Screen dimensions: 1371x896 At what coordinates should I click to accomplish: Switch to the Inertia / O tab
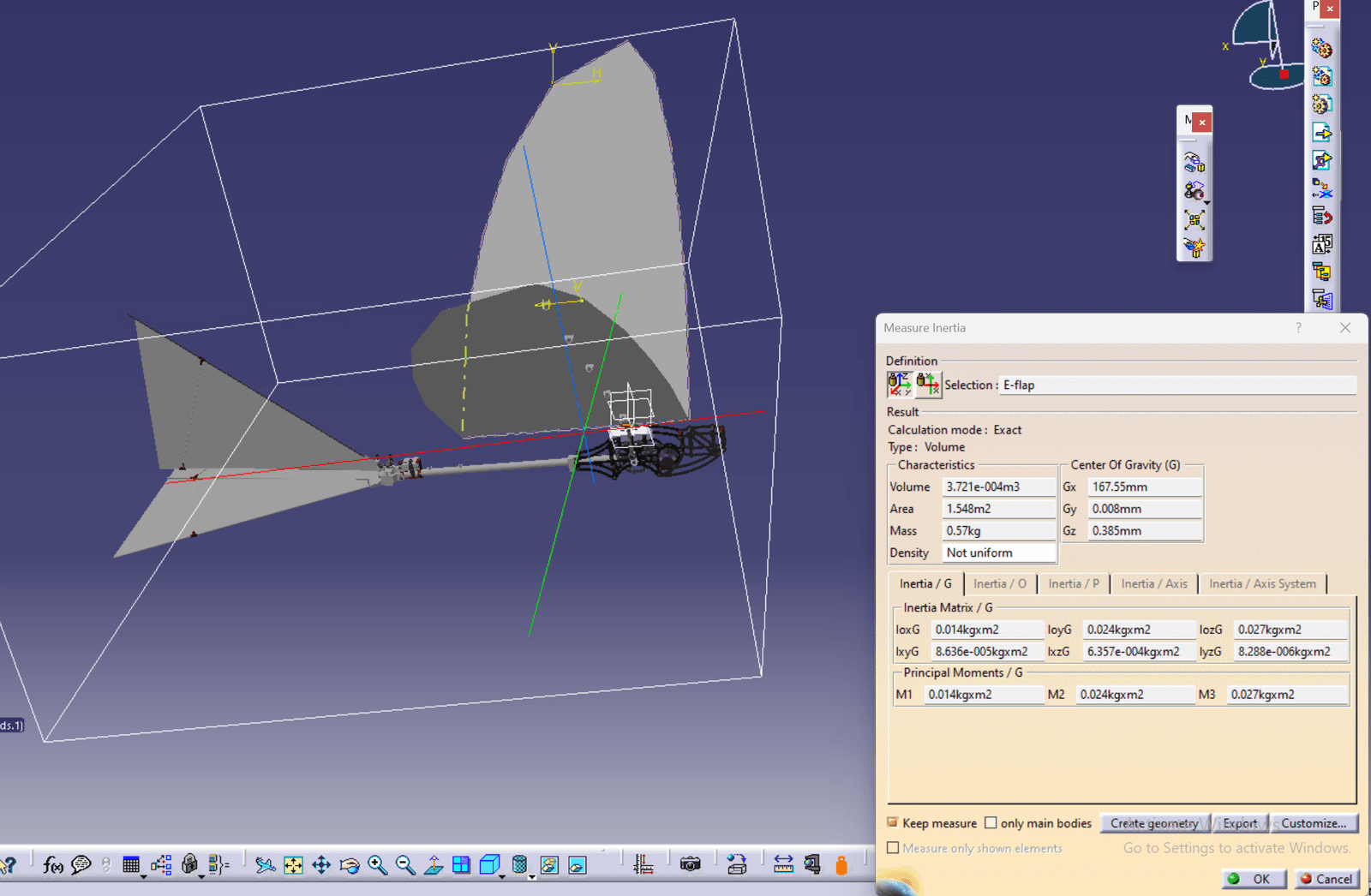[x=999, y=583]
